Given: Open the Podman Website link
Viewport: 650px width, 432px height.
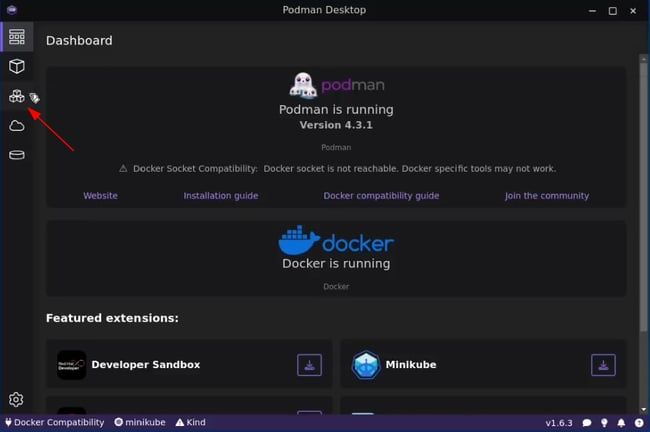Looking at the screenshot, I should [100, 196].
